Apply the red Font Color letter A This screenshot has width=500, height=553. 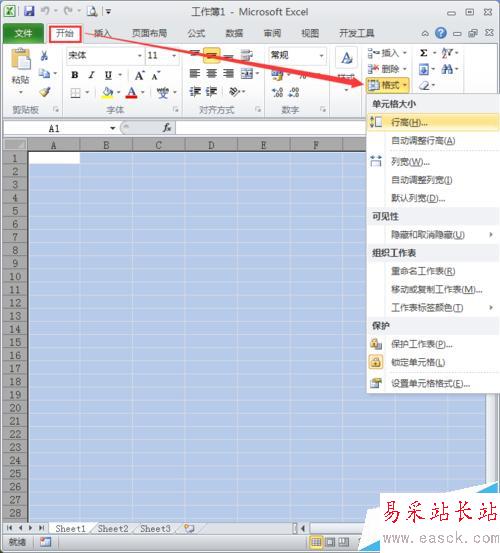[x=132, y=93]
